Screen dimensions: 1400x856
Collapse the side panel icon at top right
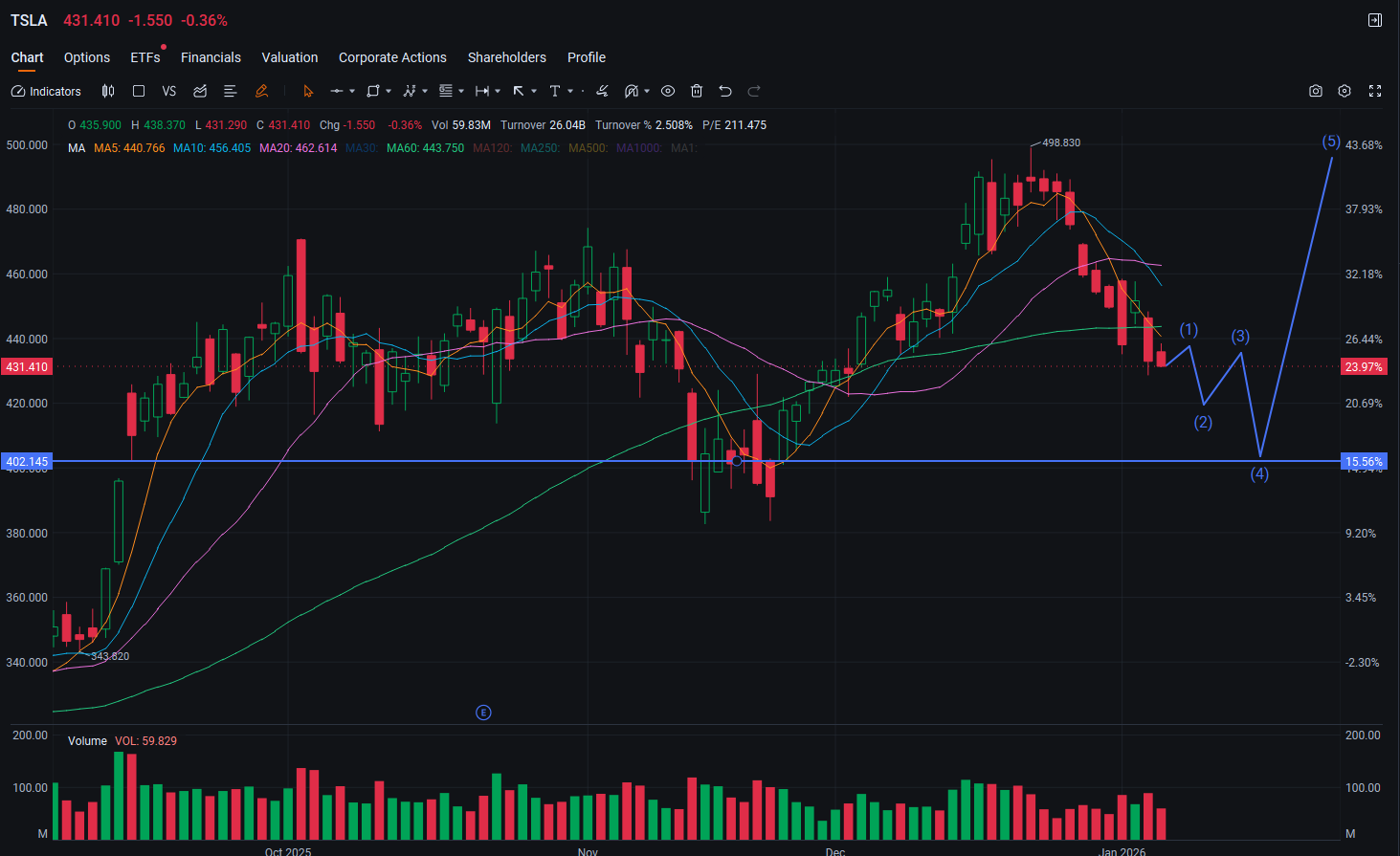tap(1375, 20)
